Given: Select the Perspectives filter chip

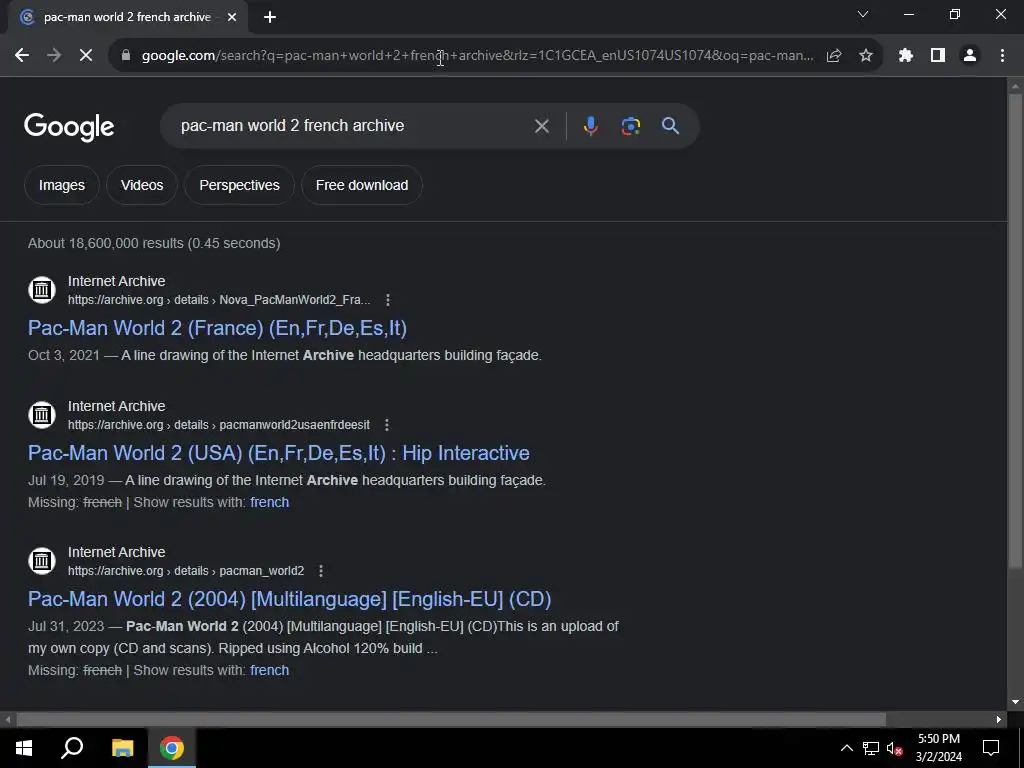Looking at the screenshot, I should point(239,185).
